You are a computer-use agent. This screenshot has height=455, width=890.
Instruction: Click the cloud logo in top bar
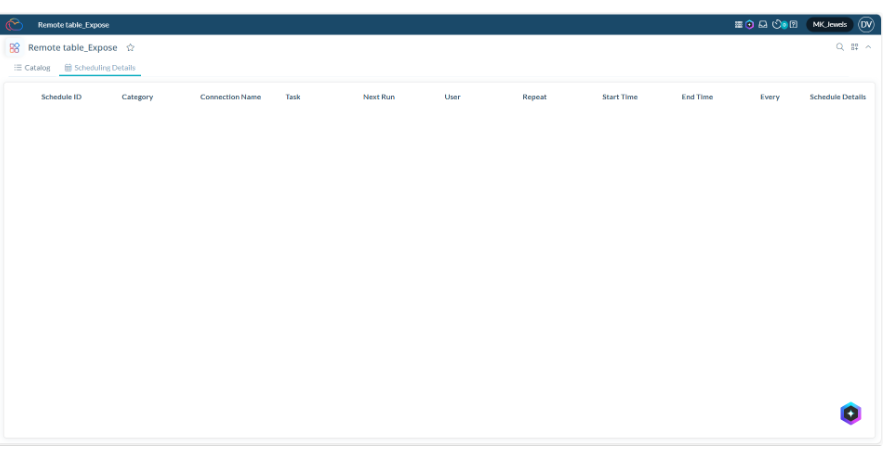[x=14, y=24]
